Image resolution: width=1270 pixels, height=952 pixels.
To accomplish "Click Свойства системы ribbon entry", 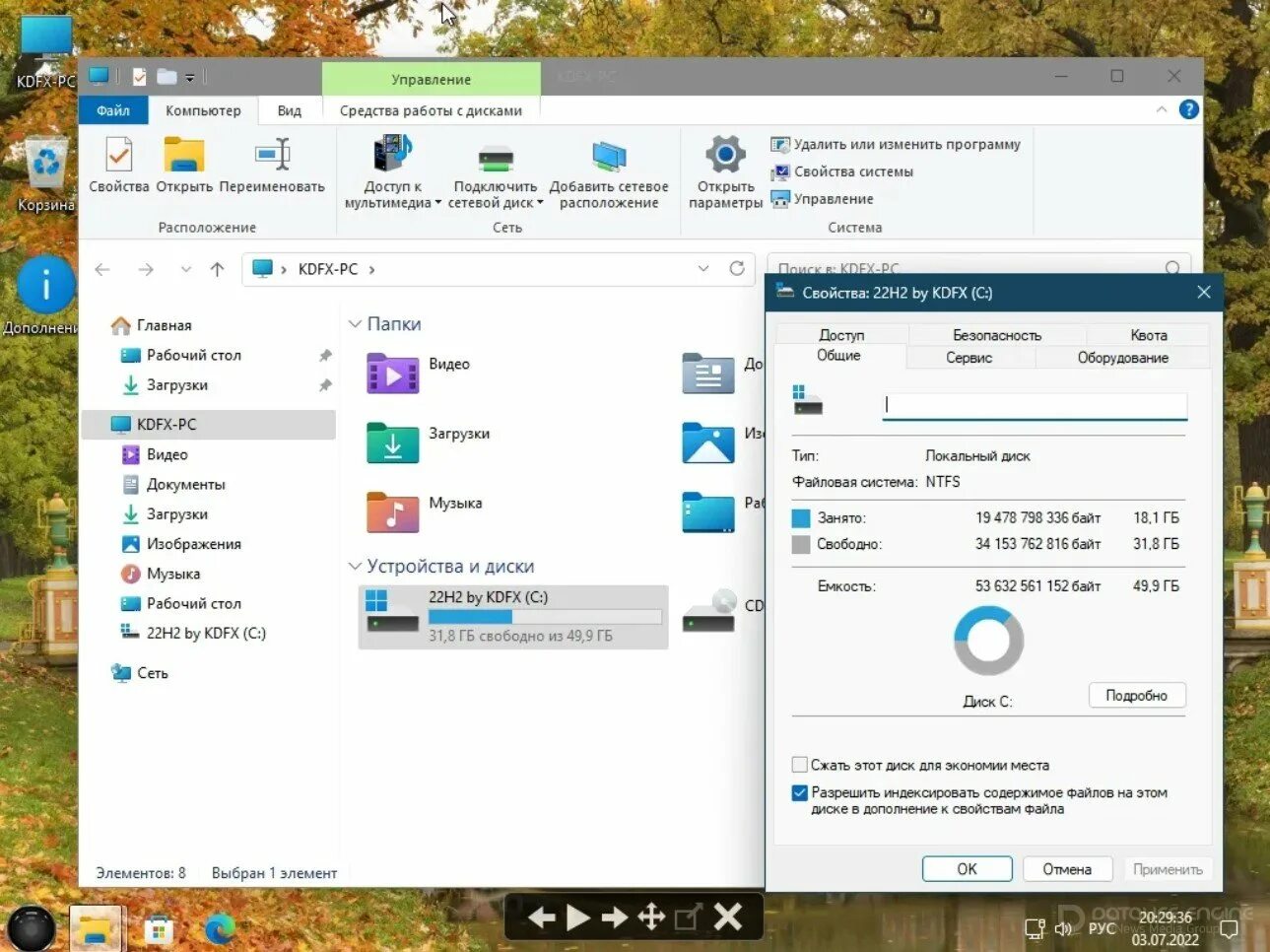I will (x=842, y=171).
